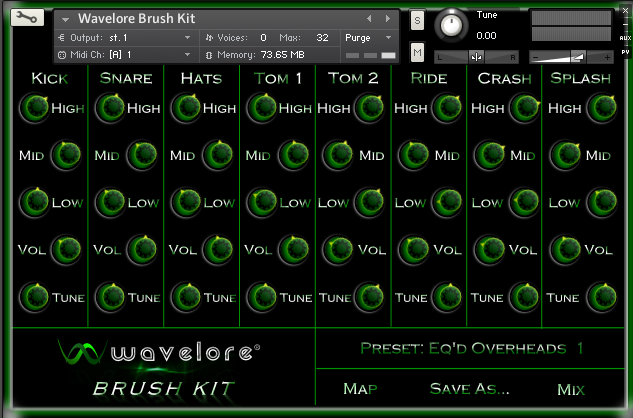Image resolution: width=633 pixels, height=418 pixels.
Task: Click the Kick High EQ knob
Action: pyautogui.click(x=35, y=108)
